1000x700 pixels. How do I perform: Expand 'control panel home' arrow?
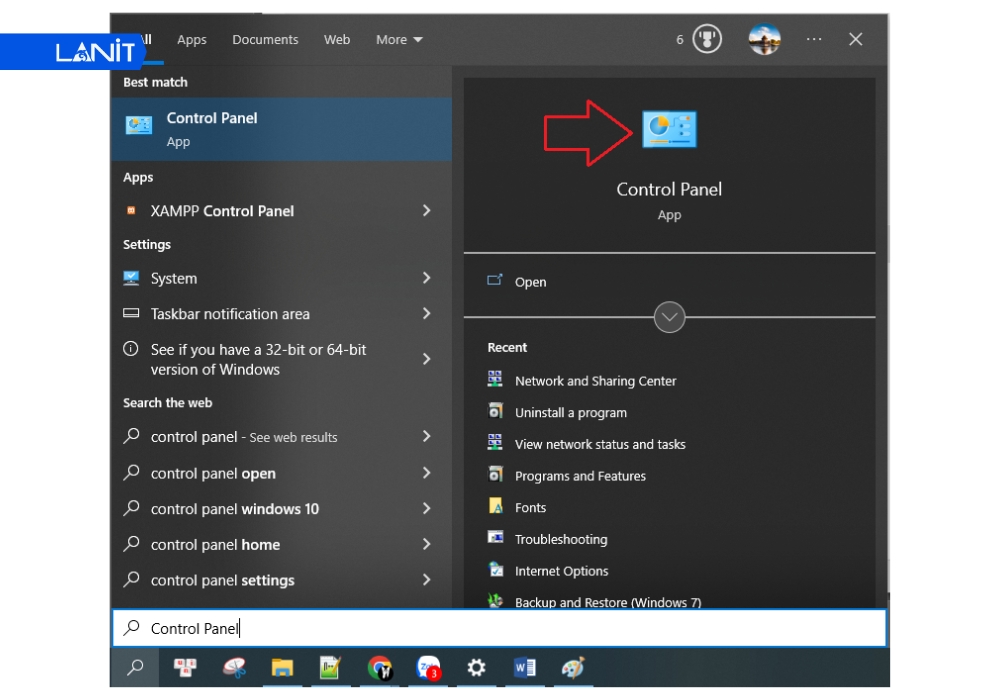point(427,544)
